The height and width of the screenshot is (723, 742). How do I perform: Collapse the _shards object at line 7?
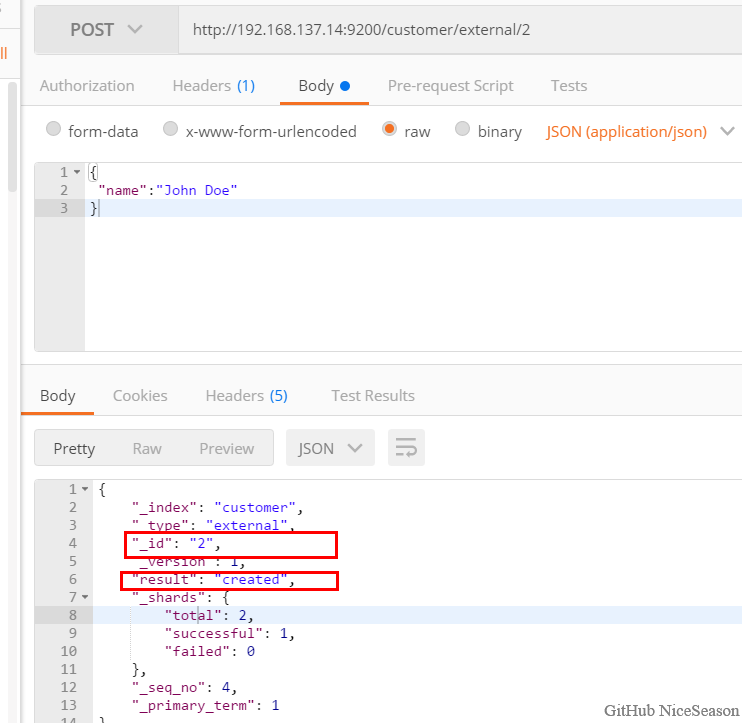click(x=85, y=597)
